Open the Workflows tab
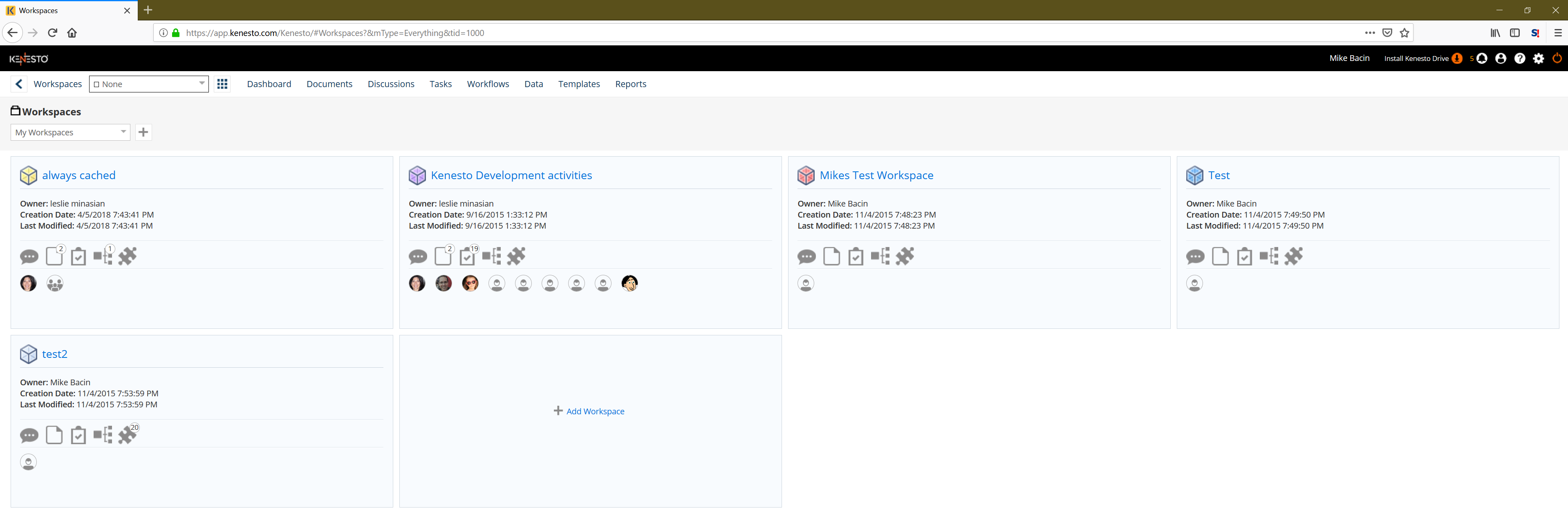This screenshot has height=528, width=1568. (488, 84)
